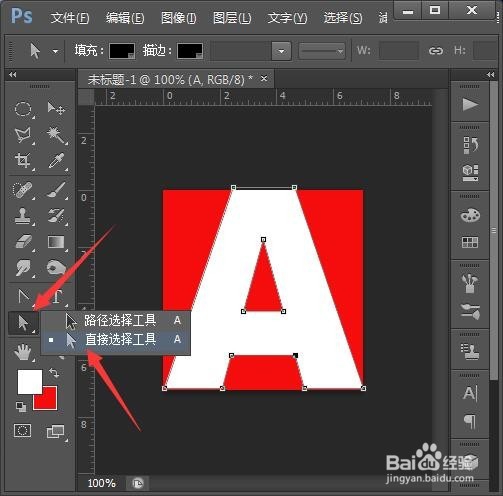Swap foreground and background colors
Screen dimensions: 503x496
pos(54,373)
